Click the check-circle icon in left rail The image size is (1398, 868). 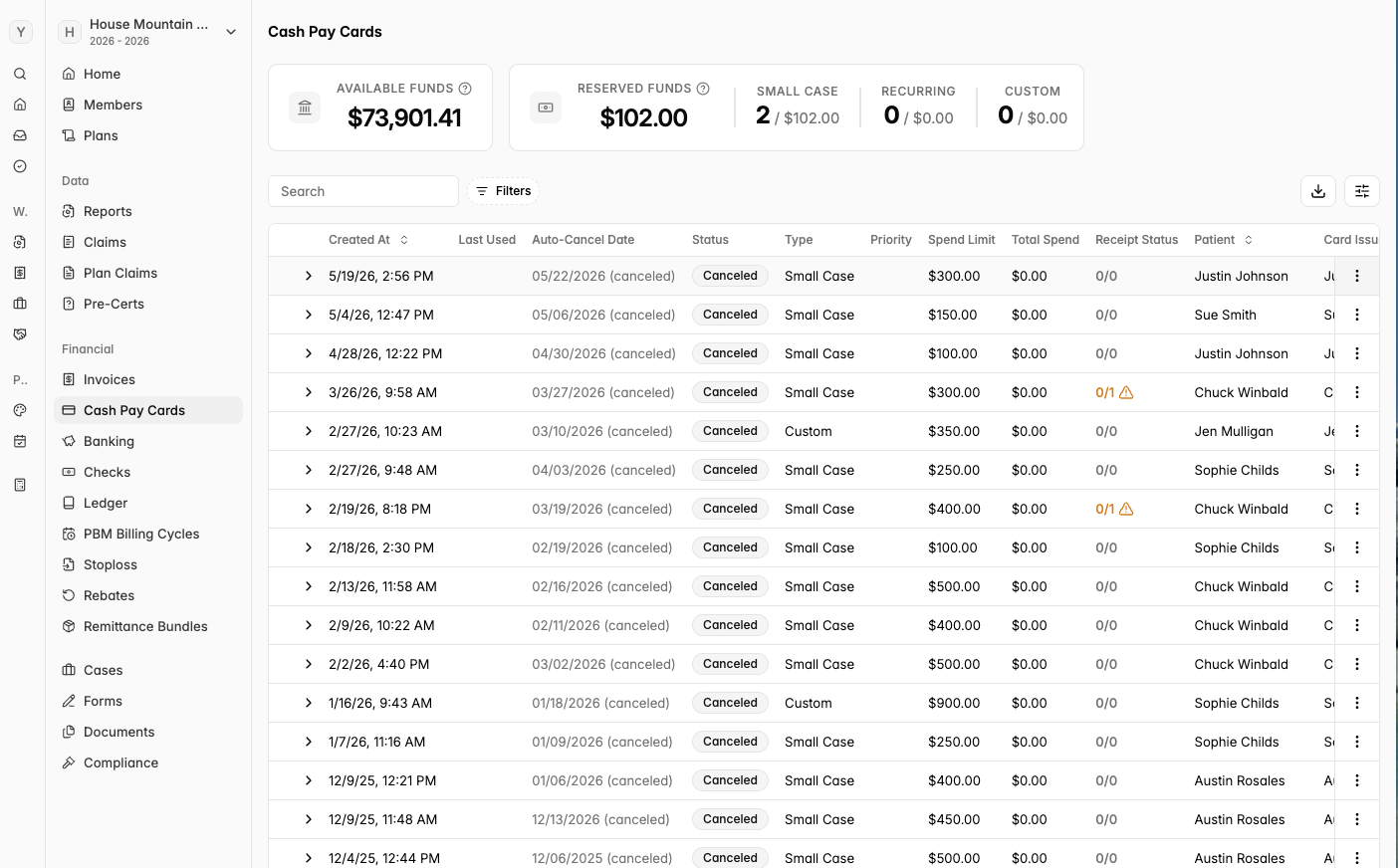[20, 166]
